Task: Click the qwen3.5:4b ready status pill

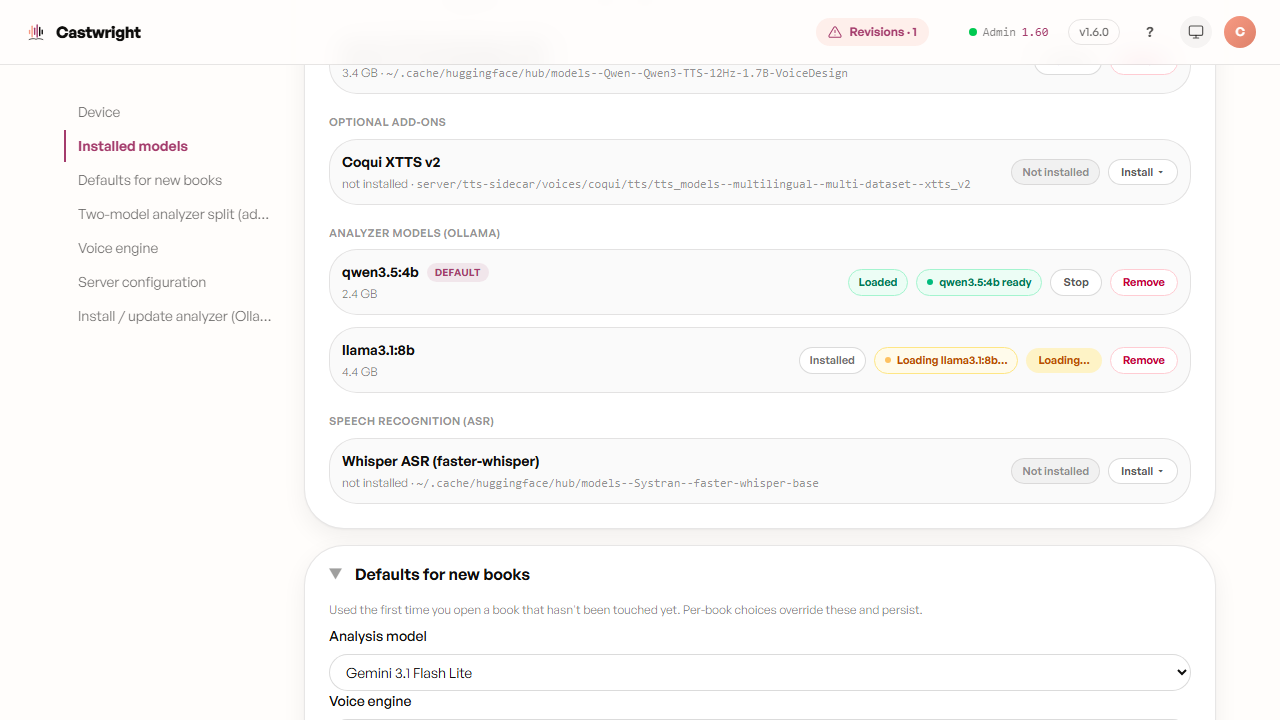Action: (979, 282)
